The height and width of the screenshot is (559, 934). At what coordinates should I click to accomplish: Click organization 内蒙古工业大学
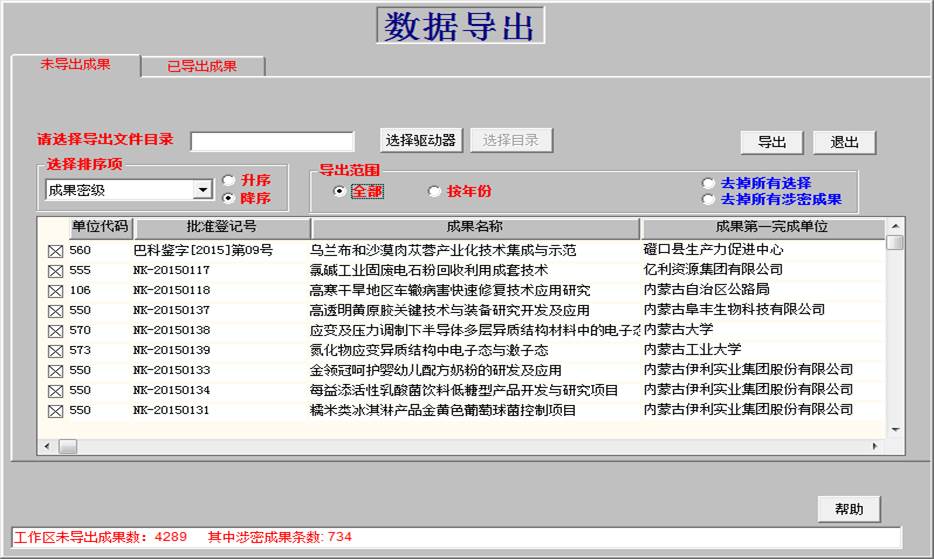[692, 349]
